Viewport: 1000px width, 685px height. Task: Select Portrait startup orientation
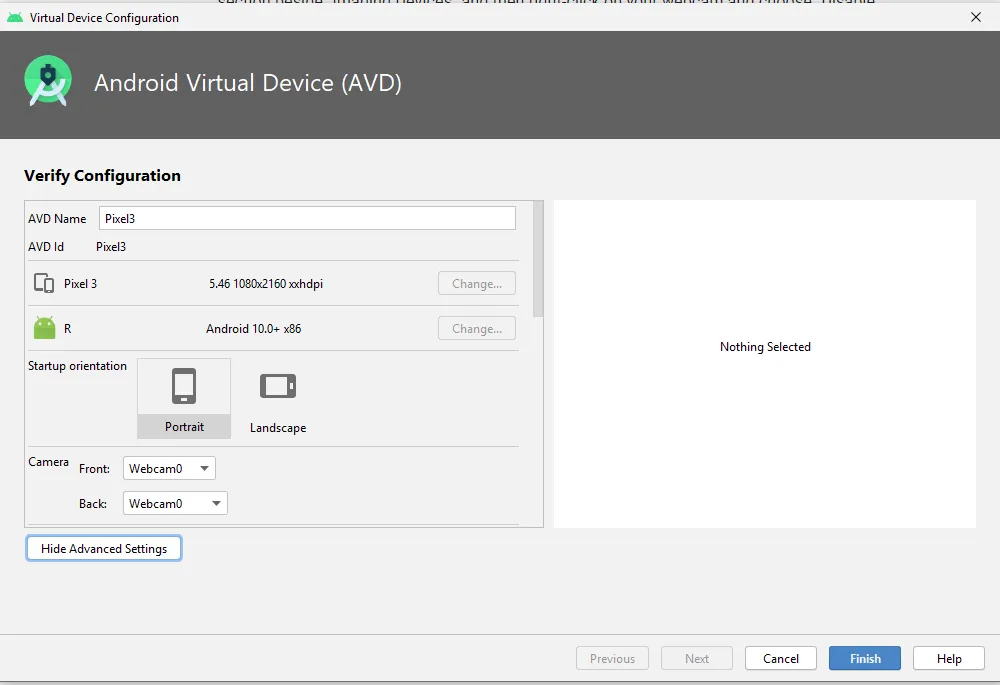click(x=184, y=398)
